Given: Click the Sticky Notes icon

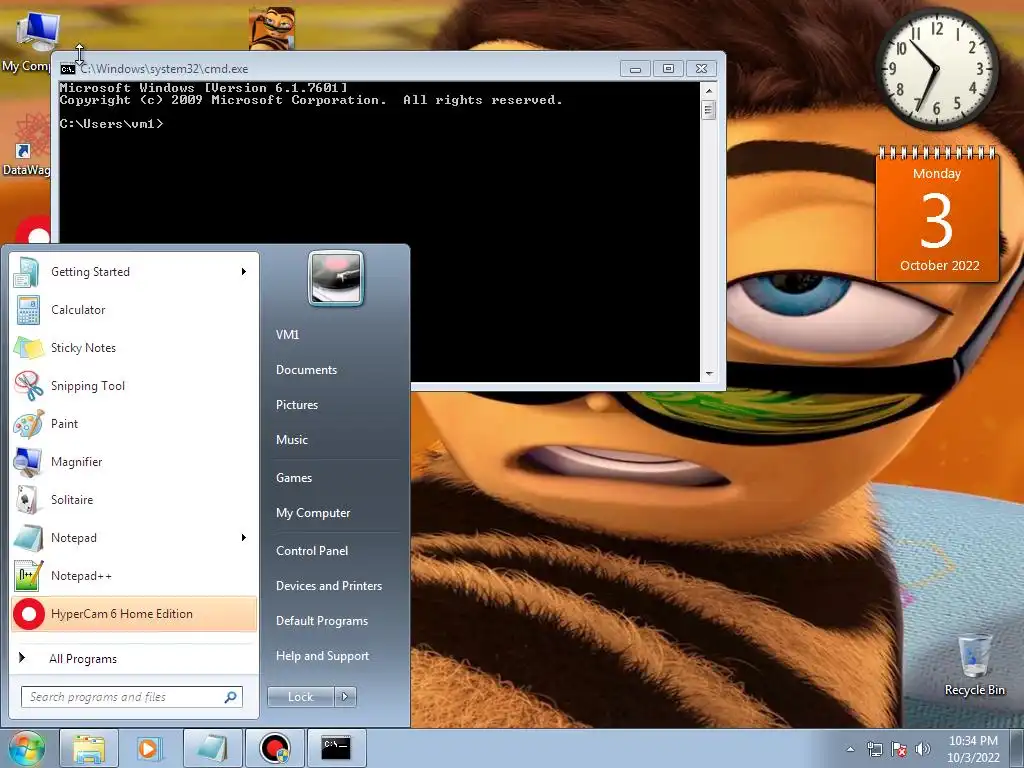Looking at the screenshot, I should pos(28,347).
